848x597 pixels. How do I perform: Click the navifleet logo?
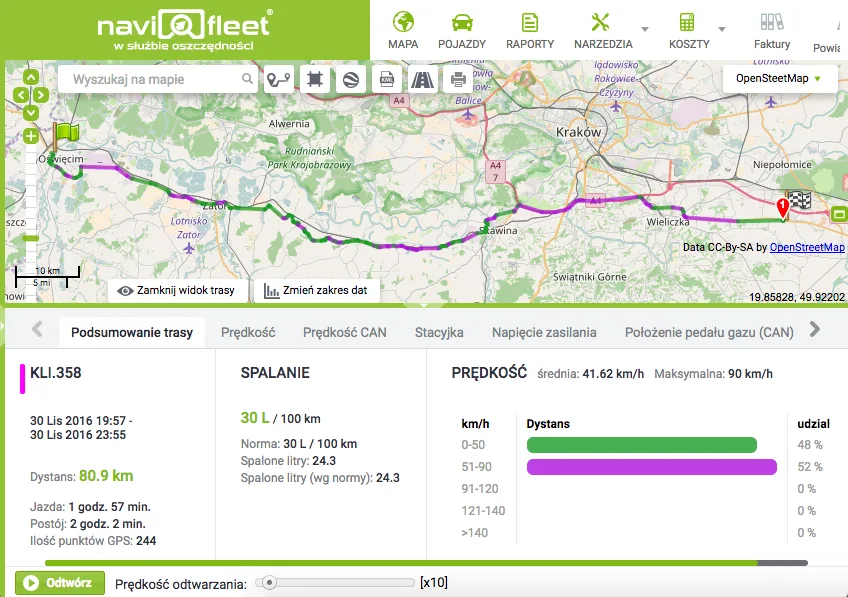[x=184, y=30]
